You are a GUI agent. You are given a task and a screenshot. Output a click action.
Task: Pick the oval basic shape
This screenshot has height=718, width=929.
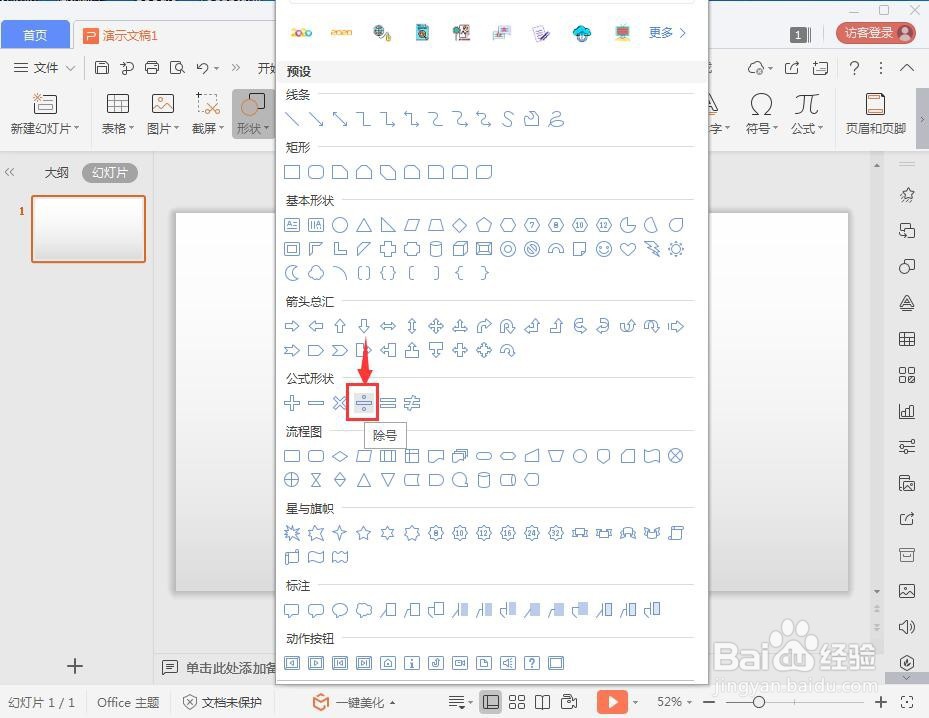[x=339, y=225]
